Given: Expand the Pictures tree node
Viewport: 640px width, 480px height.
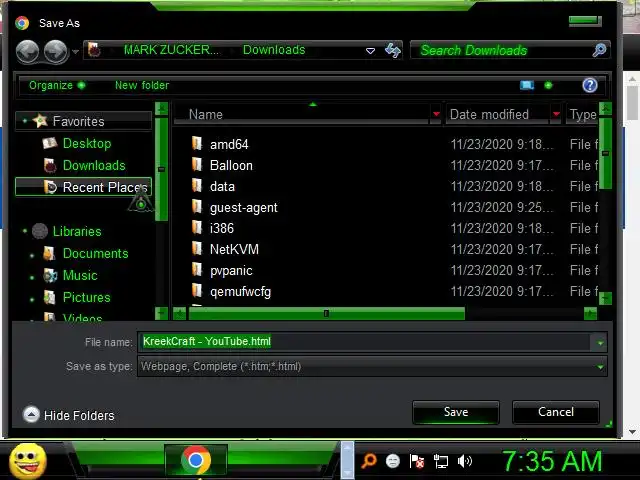Looking at the screenshot, I should (x=32, y=300).
